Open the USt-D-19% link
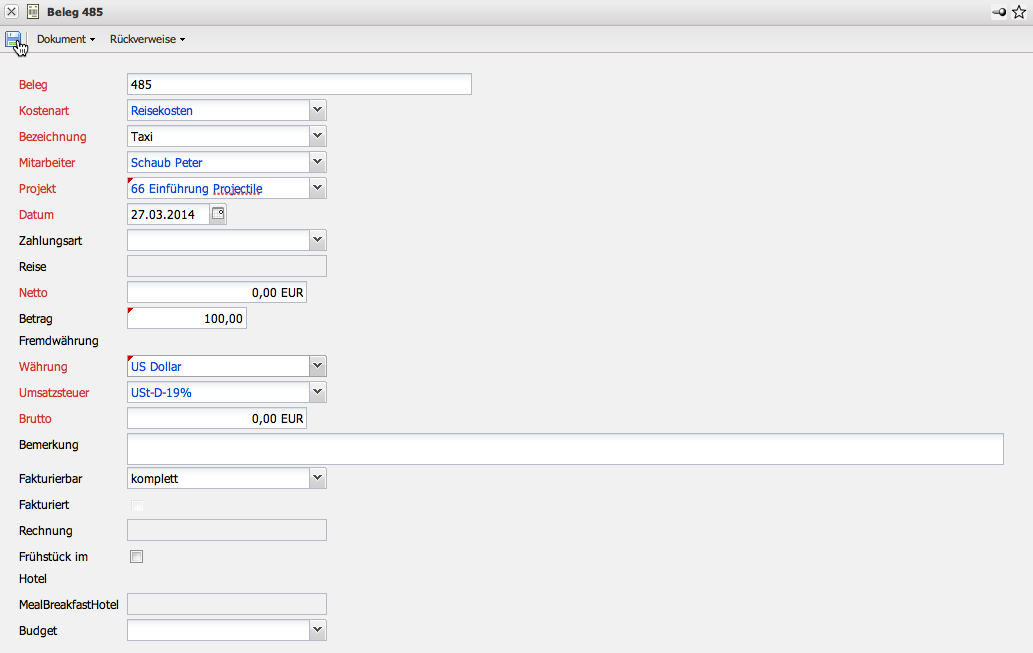Image resolution: width=1033 pixels, height=653 pixels. (161, 393)
